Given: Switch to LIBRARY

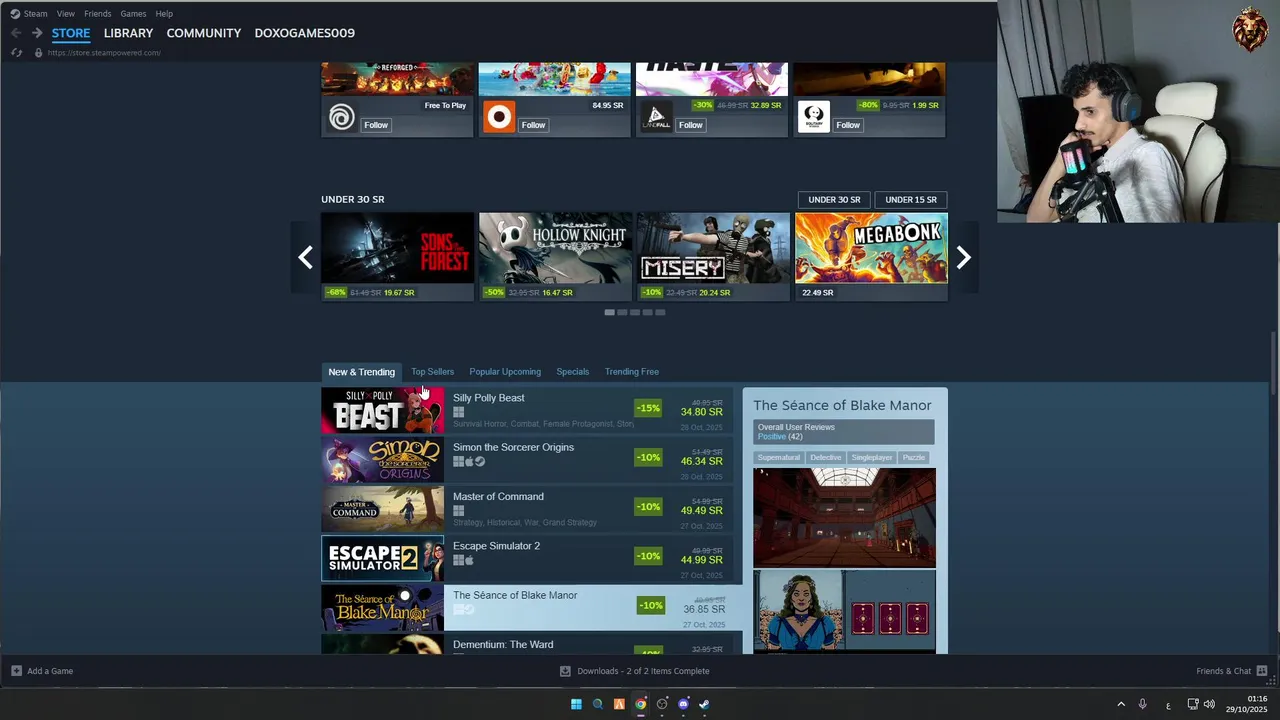Looking at the screenshot, I should 128,33.
